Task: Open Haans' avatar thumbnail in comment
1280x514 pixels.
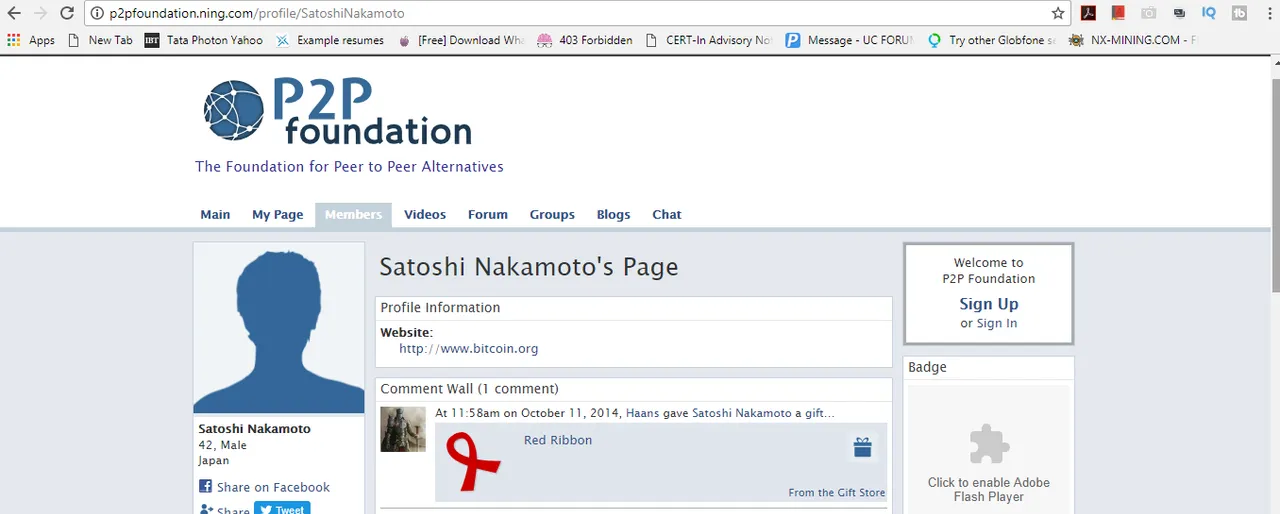Action: click(x=403, y=429)
